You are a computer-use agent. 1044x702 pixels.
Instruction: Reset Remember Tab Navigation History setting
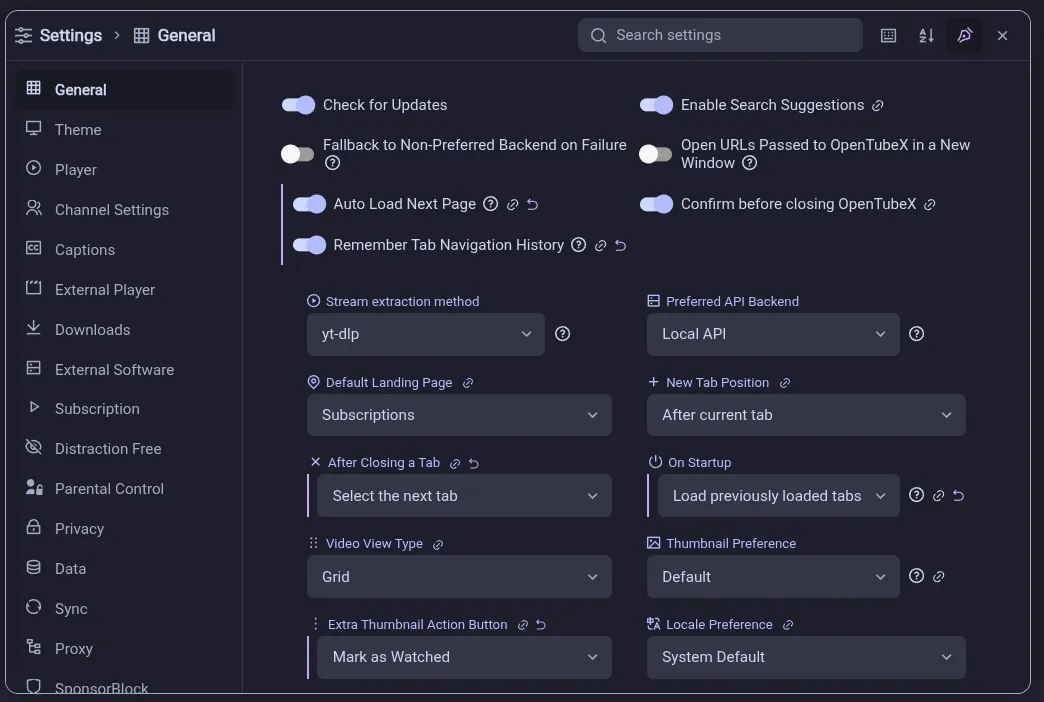tap(620, 246)
